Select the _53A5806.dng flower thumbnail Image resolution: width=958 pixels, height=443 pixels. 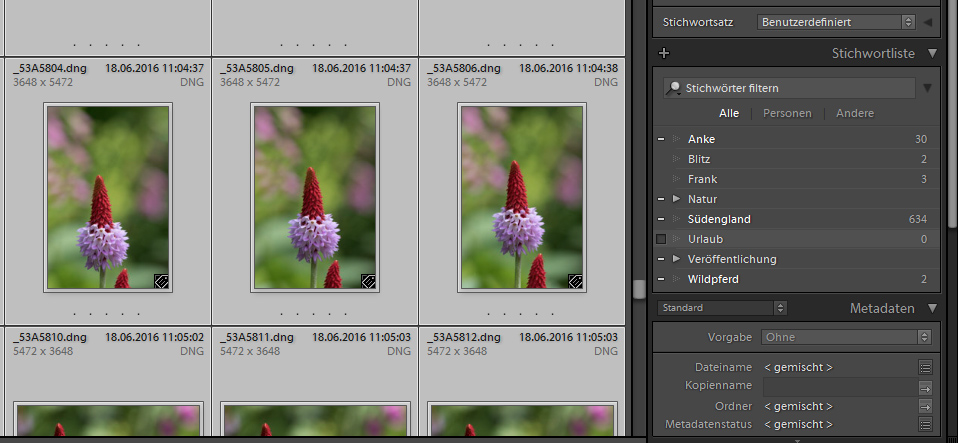pyautogui.click(x=522, y=197)
